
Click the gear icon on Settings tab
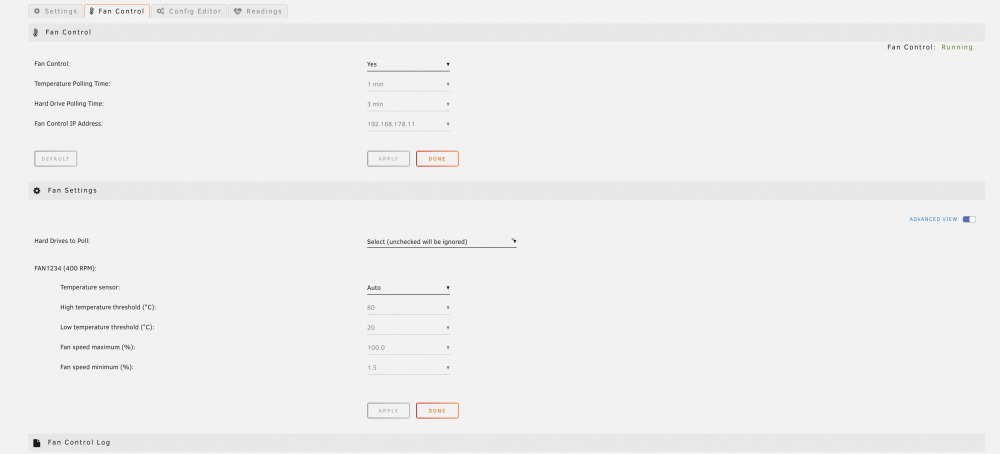point(36,11)
